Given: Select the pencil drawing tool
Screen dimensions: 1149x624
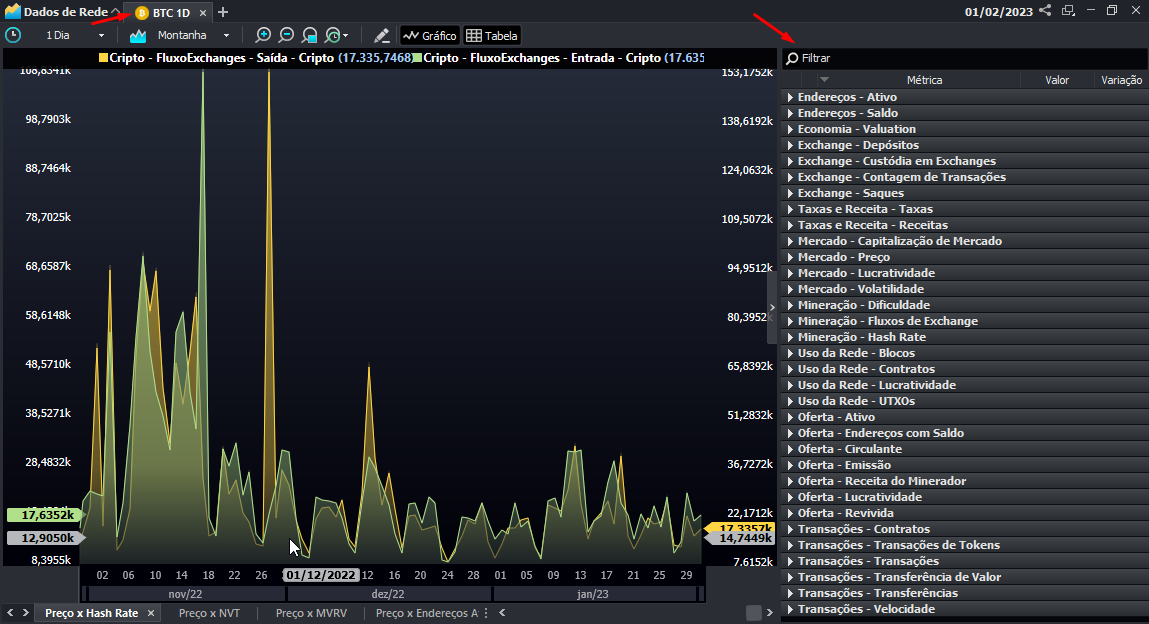Looking at the screenshot, I should click(x=381, y=35).
